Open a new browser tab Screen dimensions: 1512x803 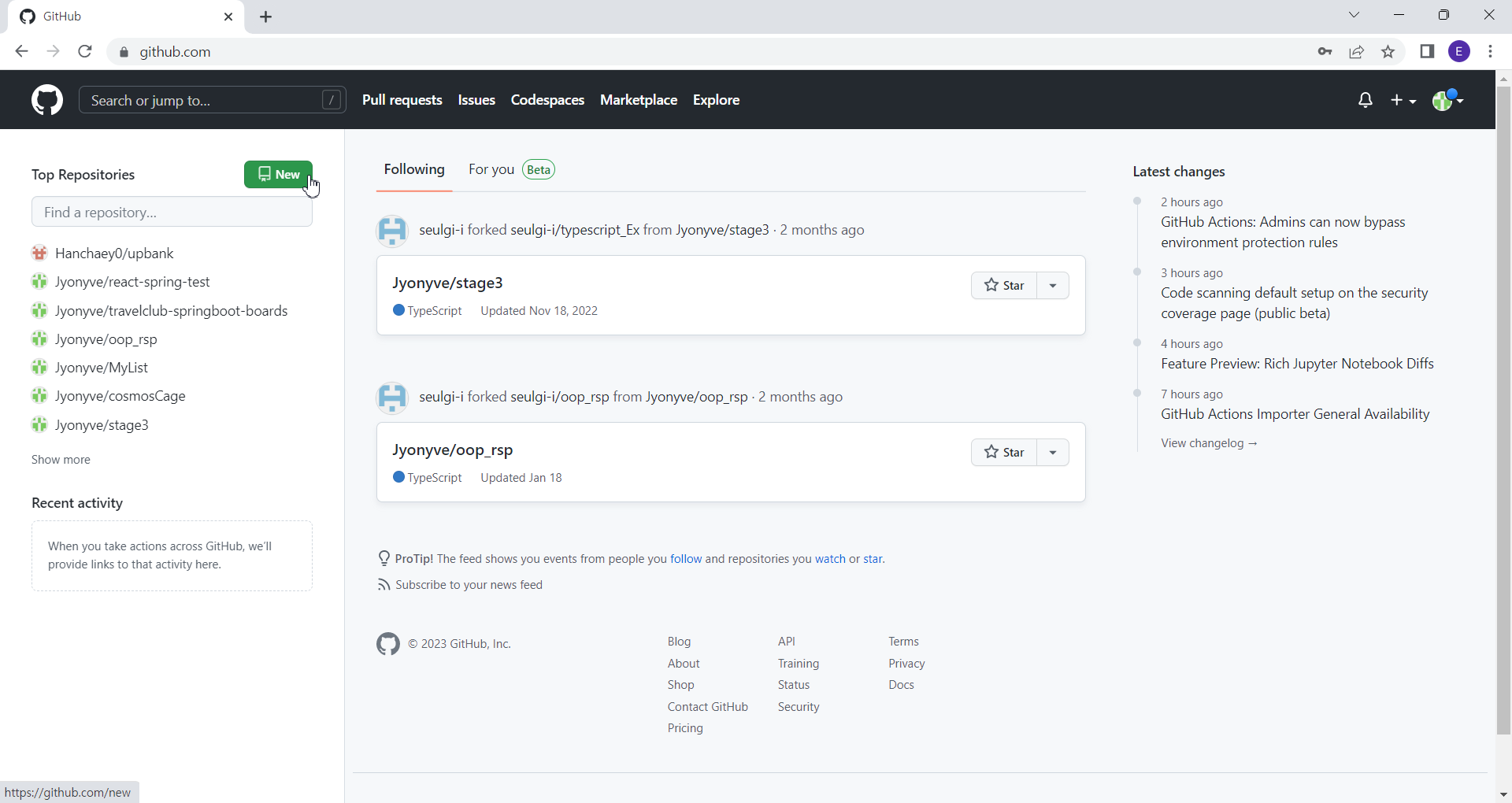coord(266,17)
